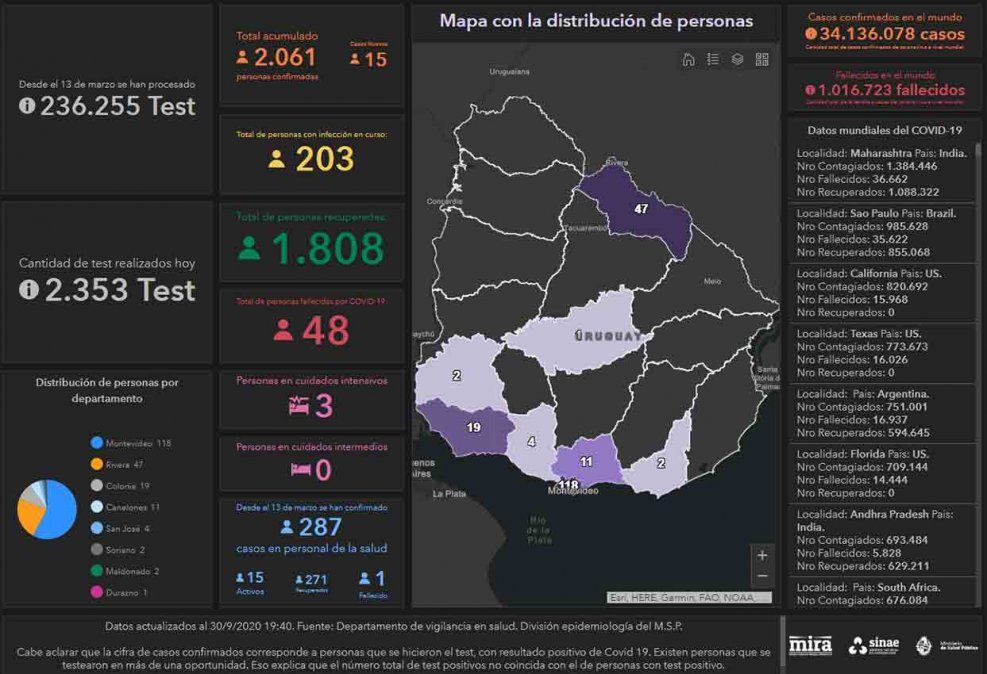This screenshot has width=987, height=674.
Task: Click the sinae logo in the footer
Action: (x=872, y=645)
